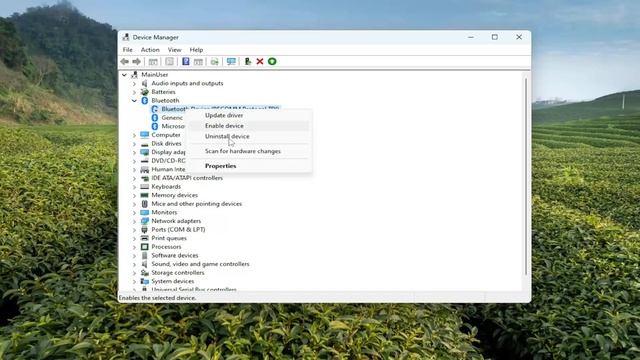
Task: Collapse the MainUser root node
Action: pos(124,75)
